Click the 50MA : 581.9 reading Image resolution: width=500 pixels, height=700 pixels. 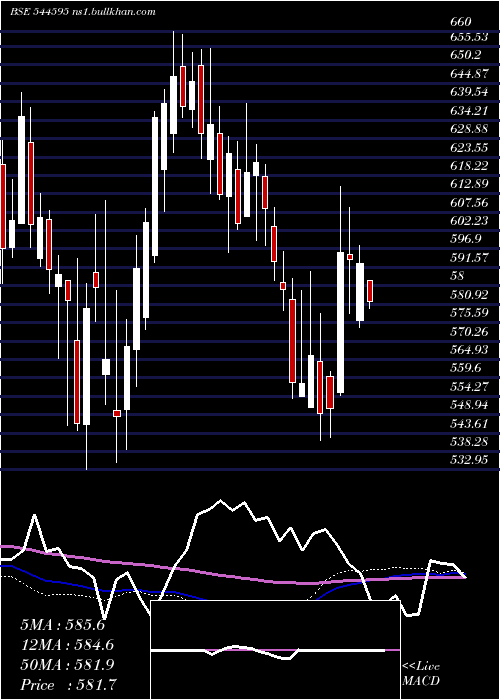[x=67, y=665]
